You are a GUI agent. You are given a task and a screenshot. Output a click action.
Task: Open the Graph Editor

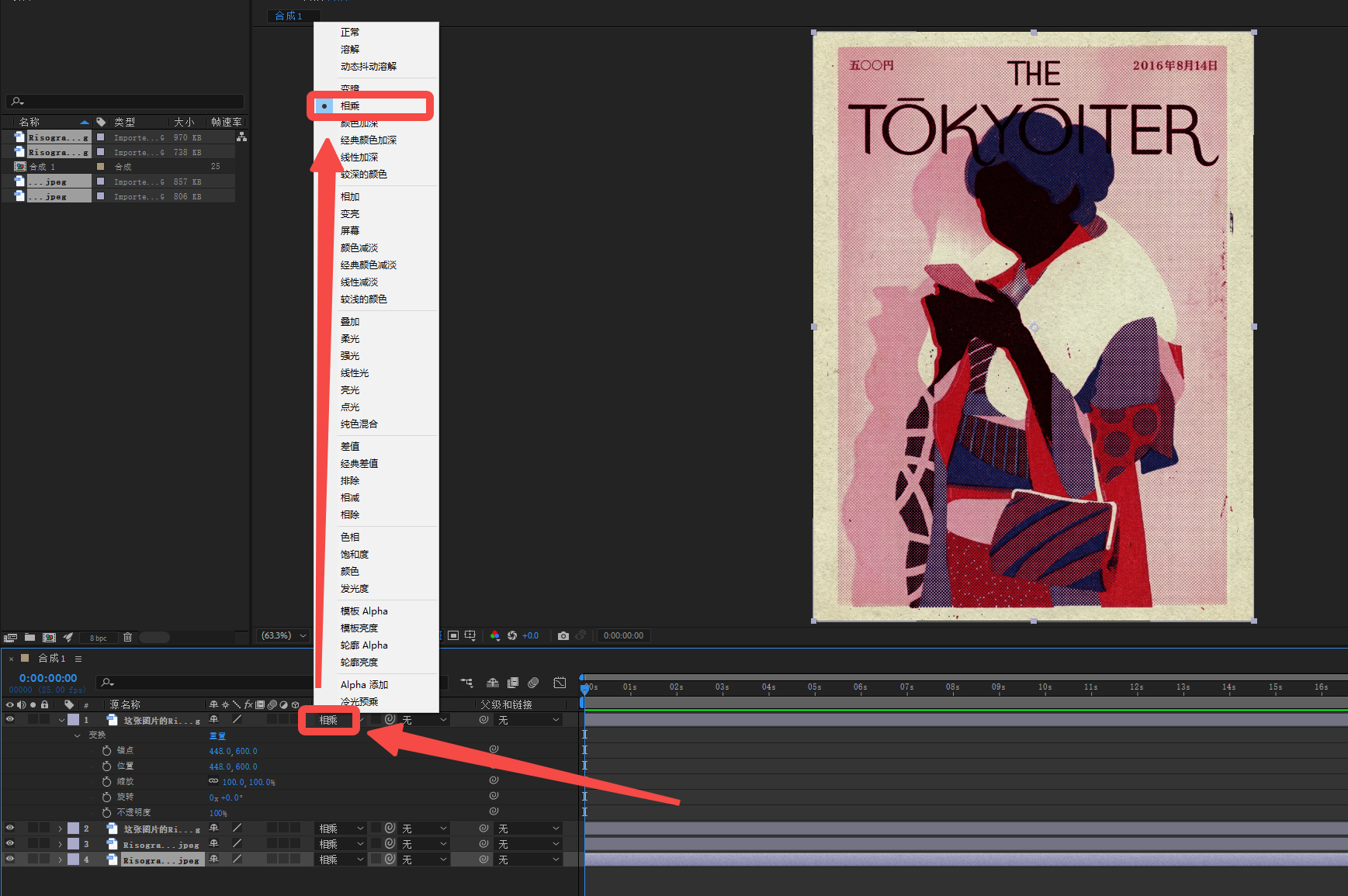[x=560, y=683]
